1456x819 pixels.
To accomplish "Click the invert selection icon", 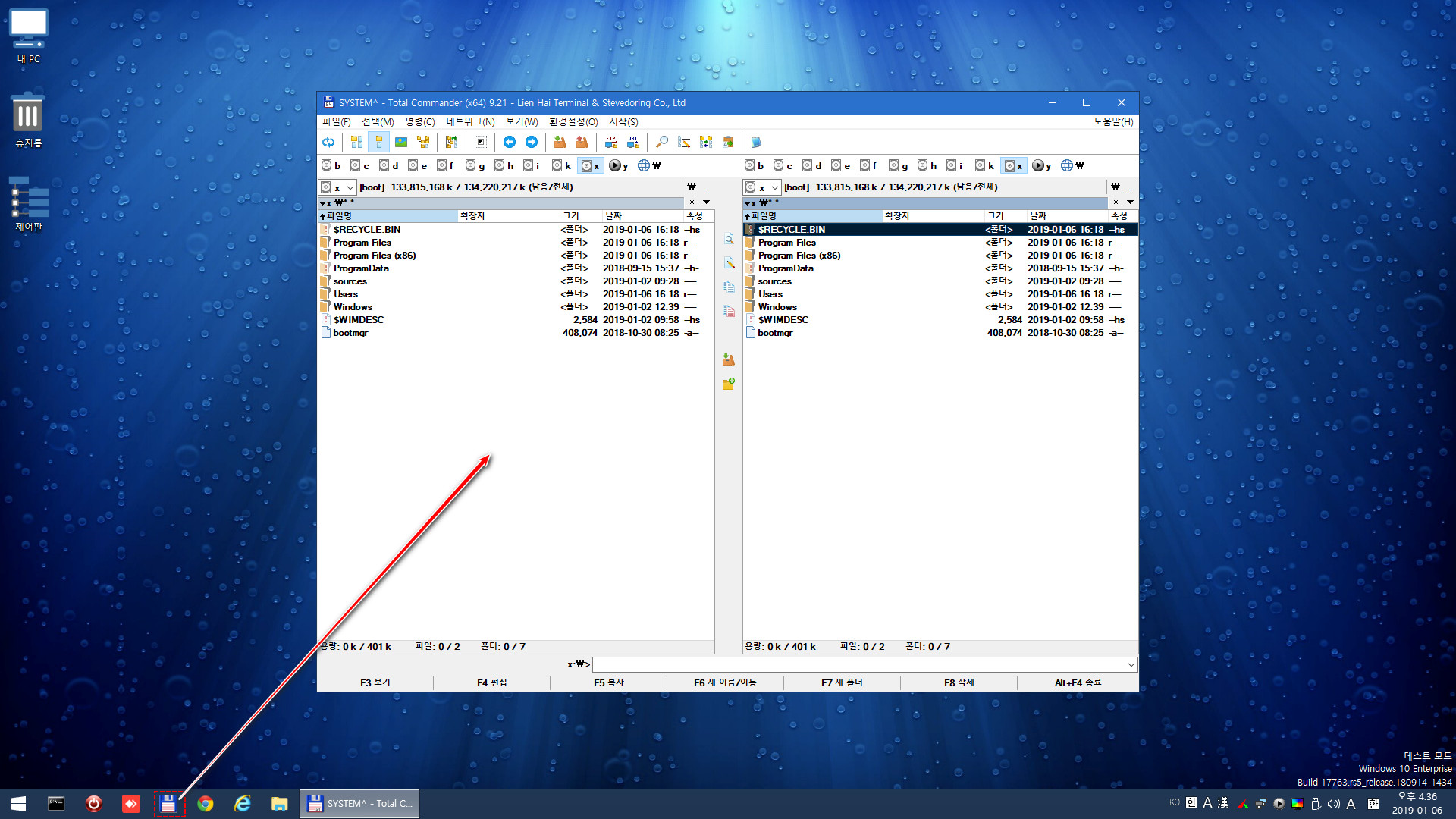I will coord(480,142).
